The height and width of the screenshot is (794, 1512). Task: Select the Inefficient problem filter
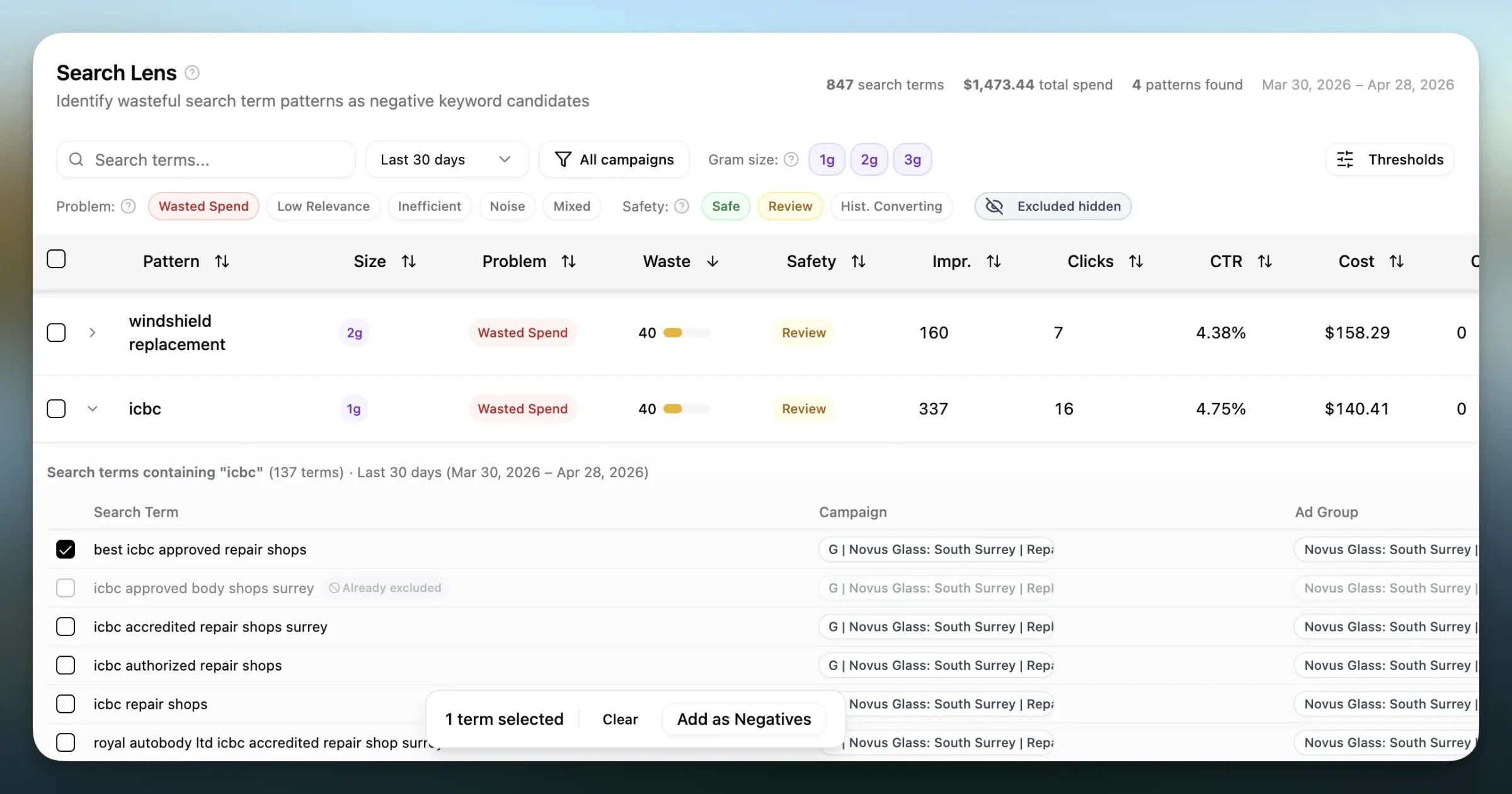click(430, 207)
